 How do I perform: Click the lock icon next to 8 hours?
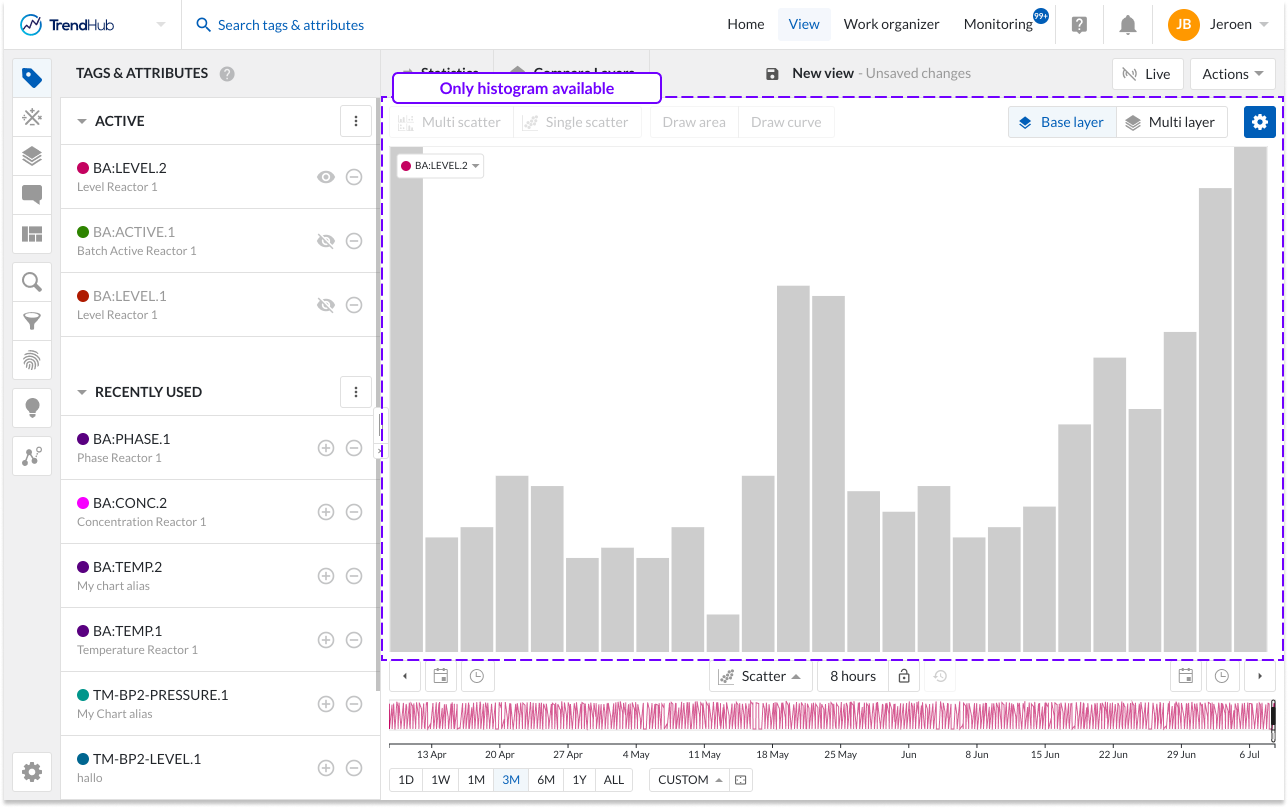pyautogui.click(x=904, y=676)
